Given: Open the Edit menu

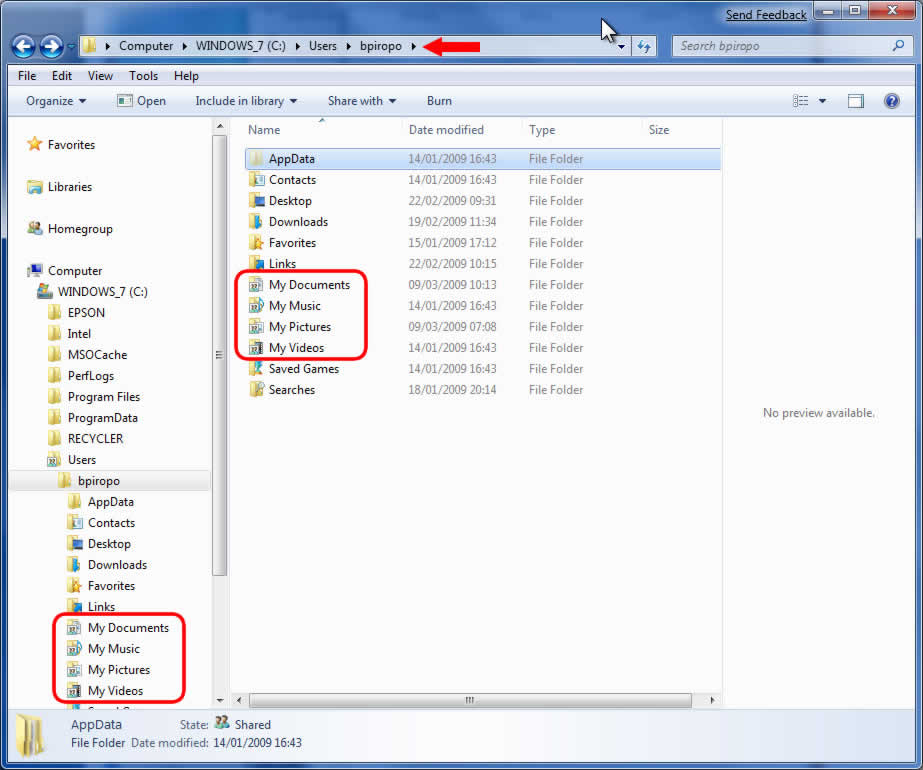Looking at the screenshot, I should pyautogui.click(x=62, y=76).
